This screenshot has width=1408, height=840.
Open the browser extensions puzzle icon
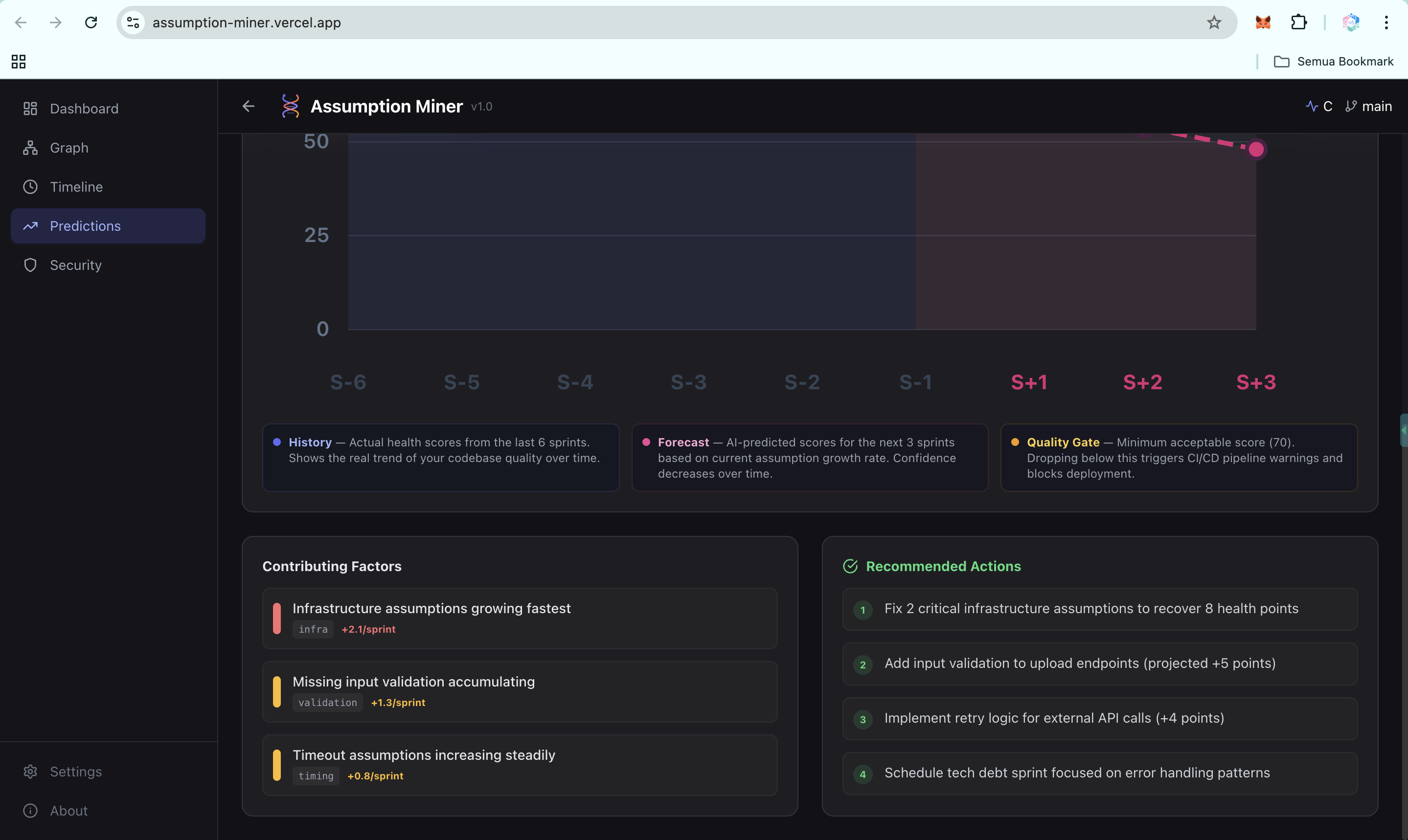point(1298,22)
